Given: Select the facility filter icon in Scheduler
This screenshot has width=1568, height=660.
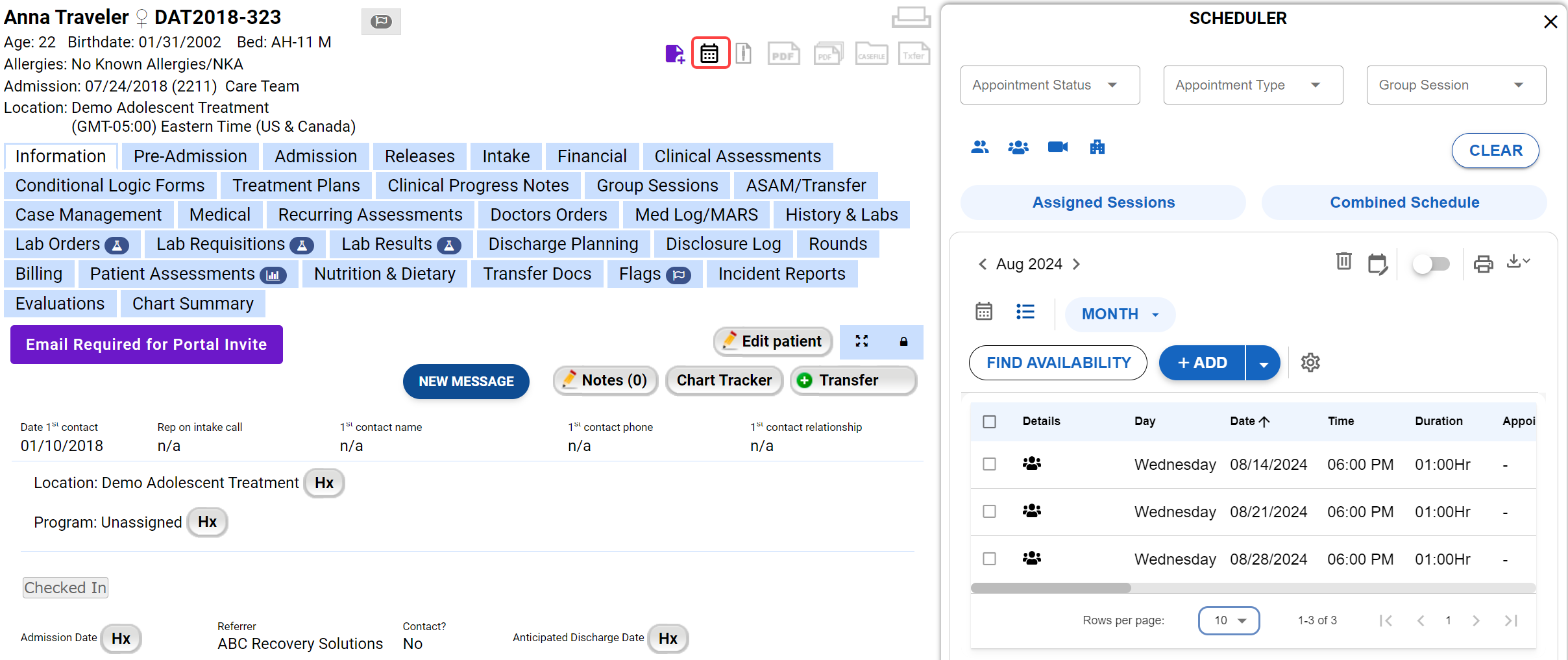Looking at the screenshot, I should (1097, 147).
